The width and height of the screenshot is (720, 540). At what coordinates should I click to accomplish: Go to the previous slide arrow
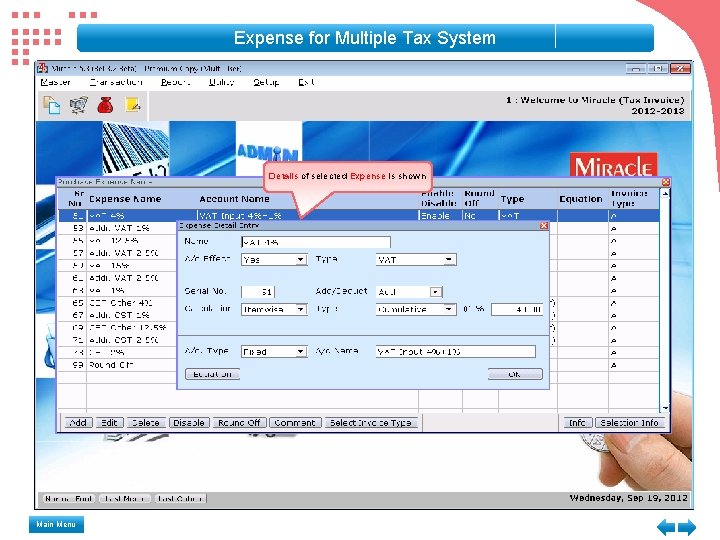[666, 527]
